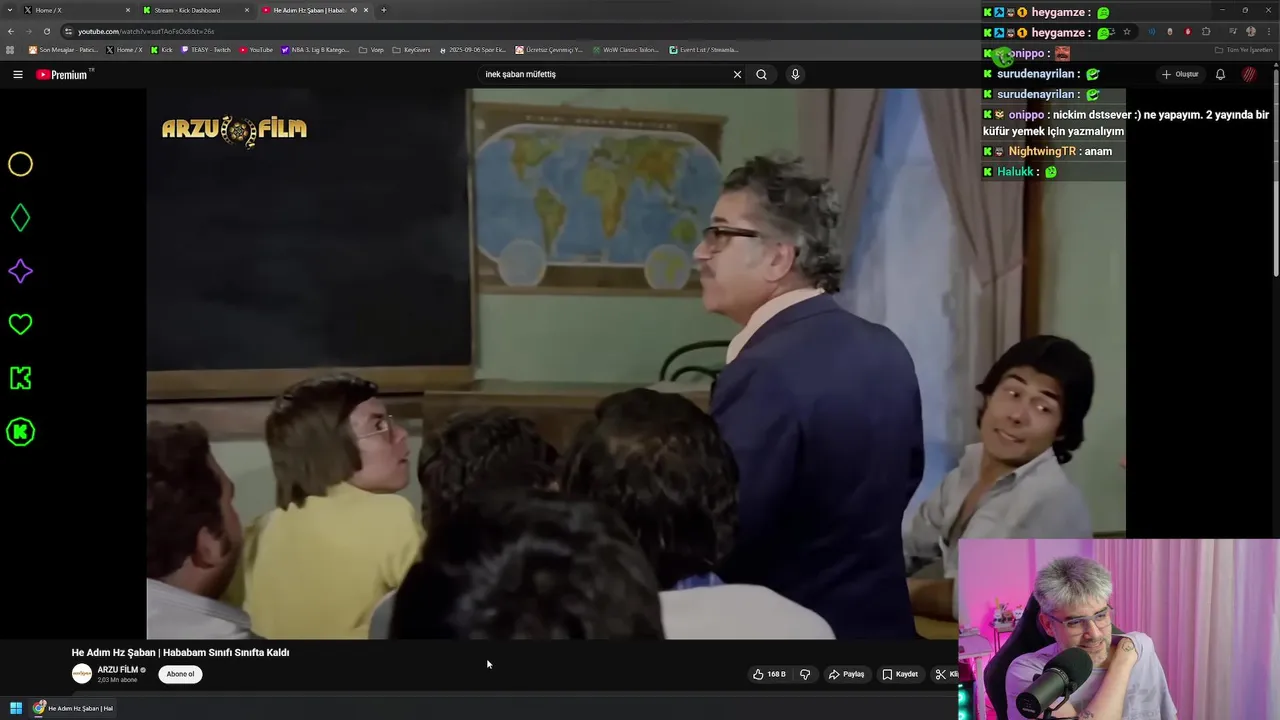Open YouTube notifications bell

pyautogui.click(x=1220, y=74)
